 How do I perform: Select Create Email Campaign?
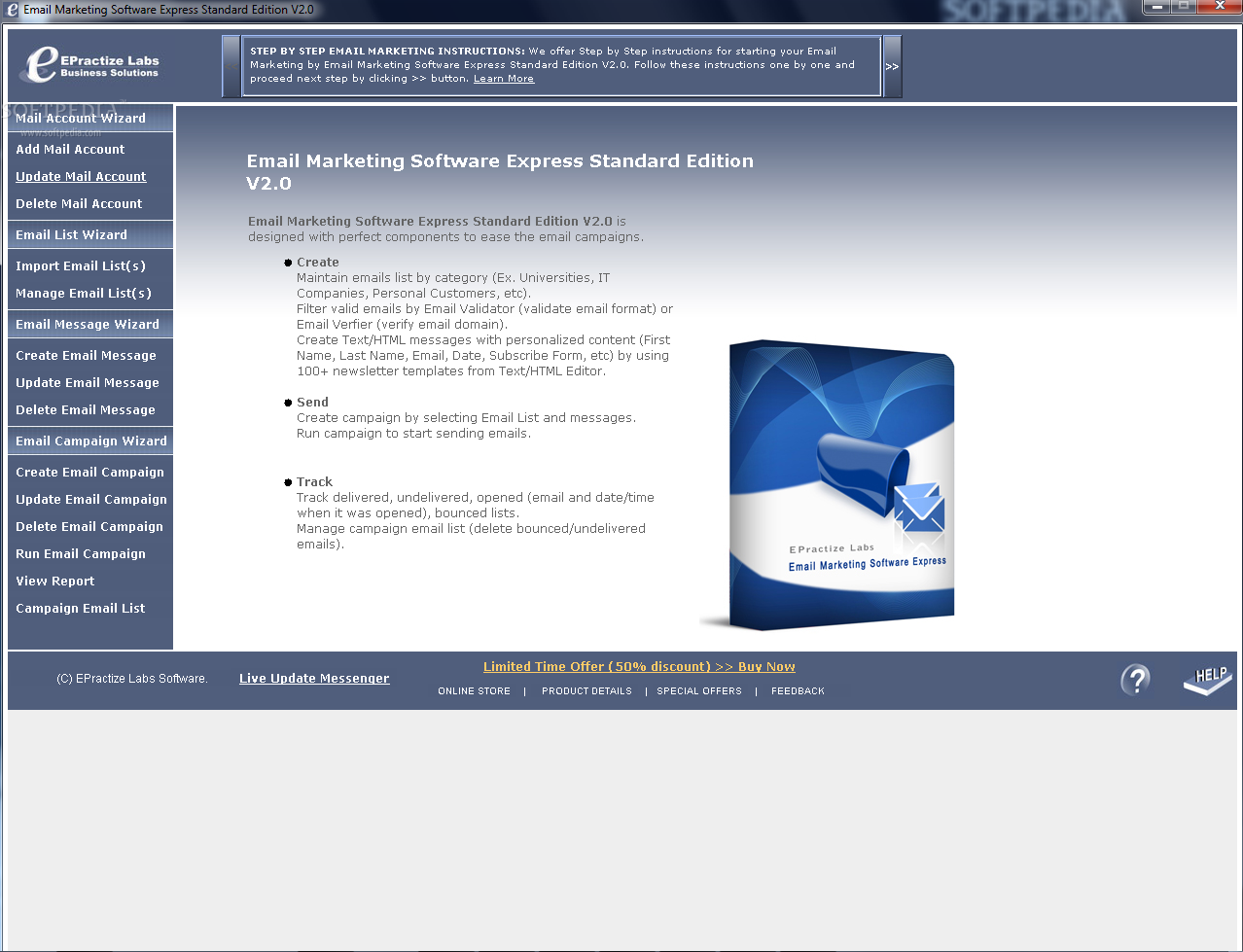(89, 472)
